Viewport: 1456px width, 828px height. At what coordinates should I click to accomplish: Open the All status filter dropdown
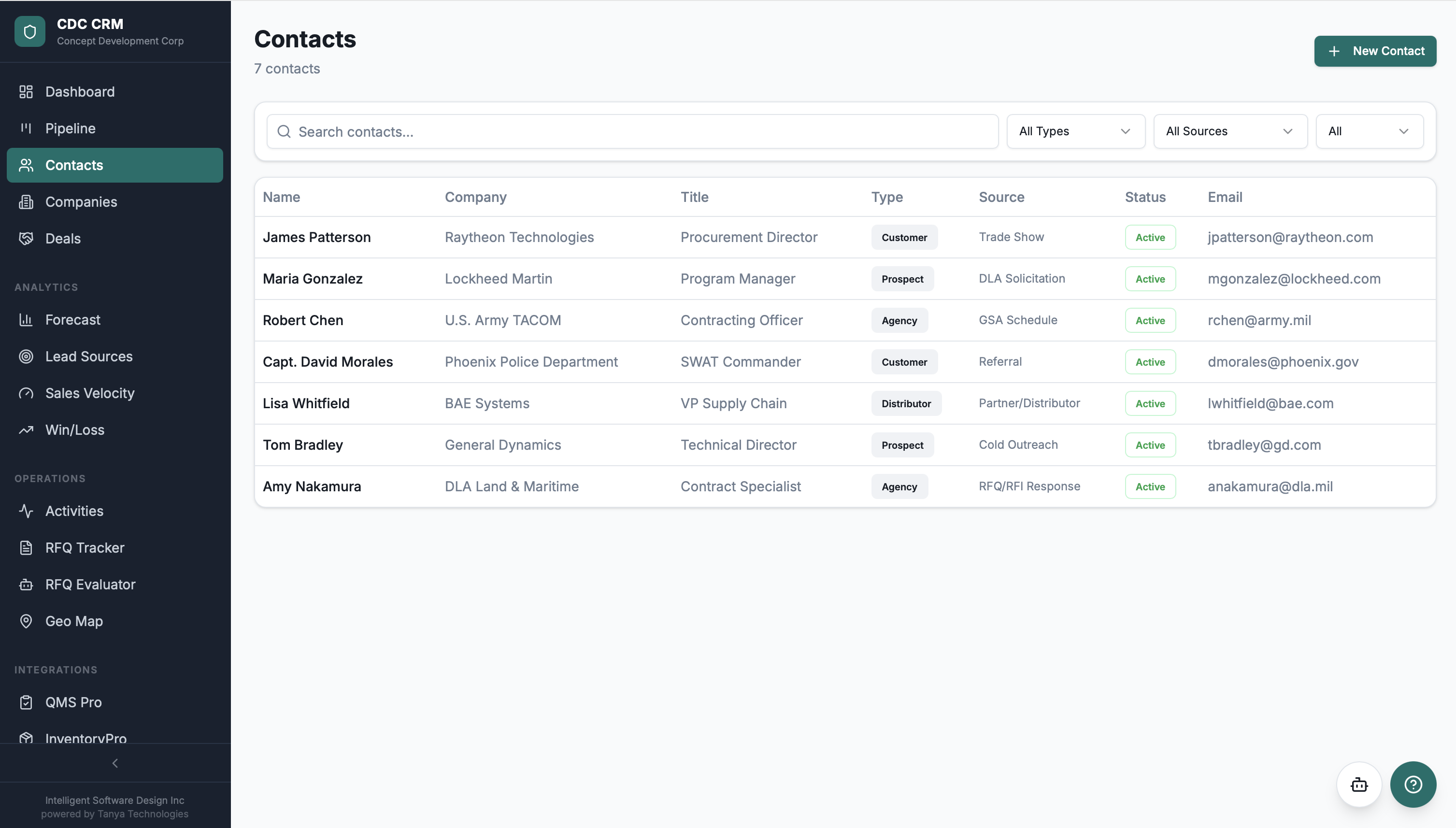click(1370, 131)
